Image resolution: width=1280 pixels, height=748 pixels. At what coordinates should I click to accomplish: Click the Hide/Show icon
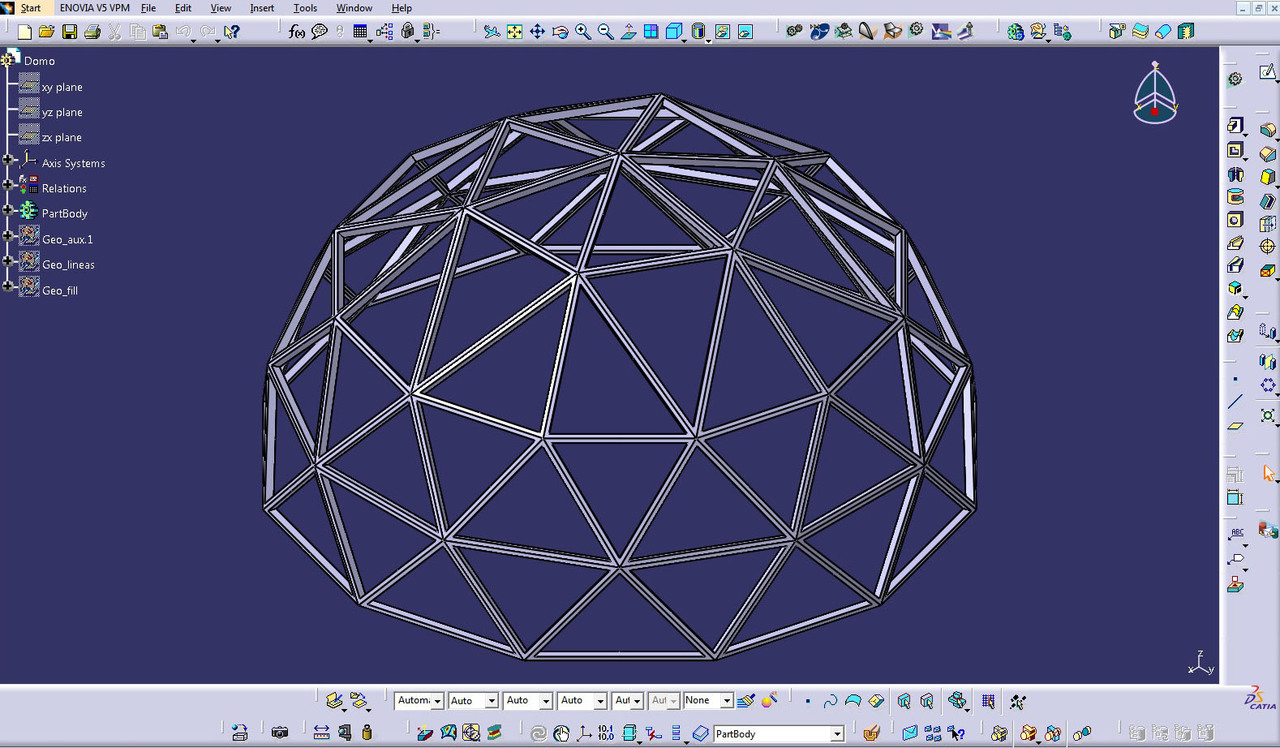[x=723, y=32]
